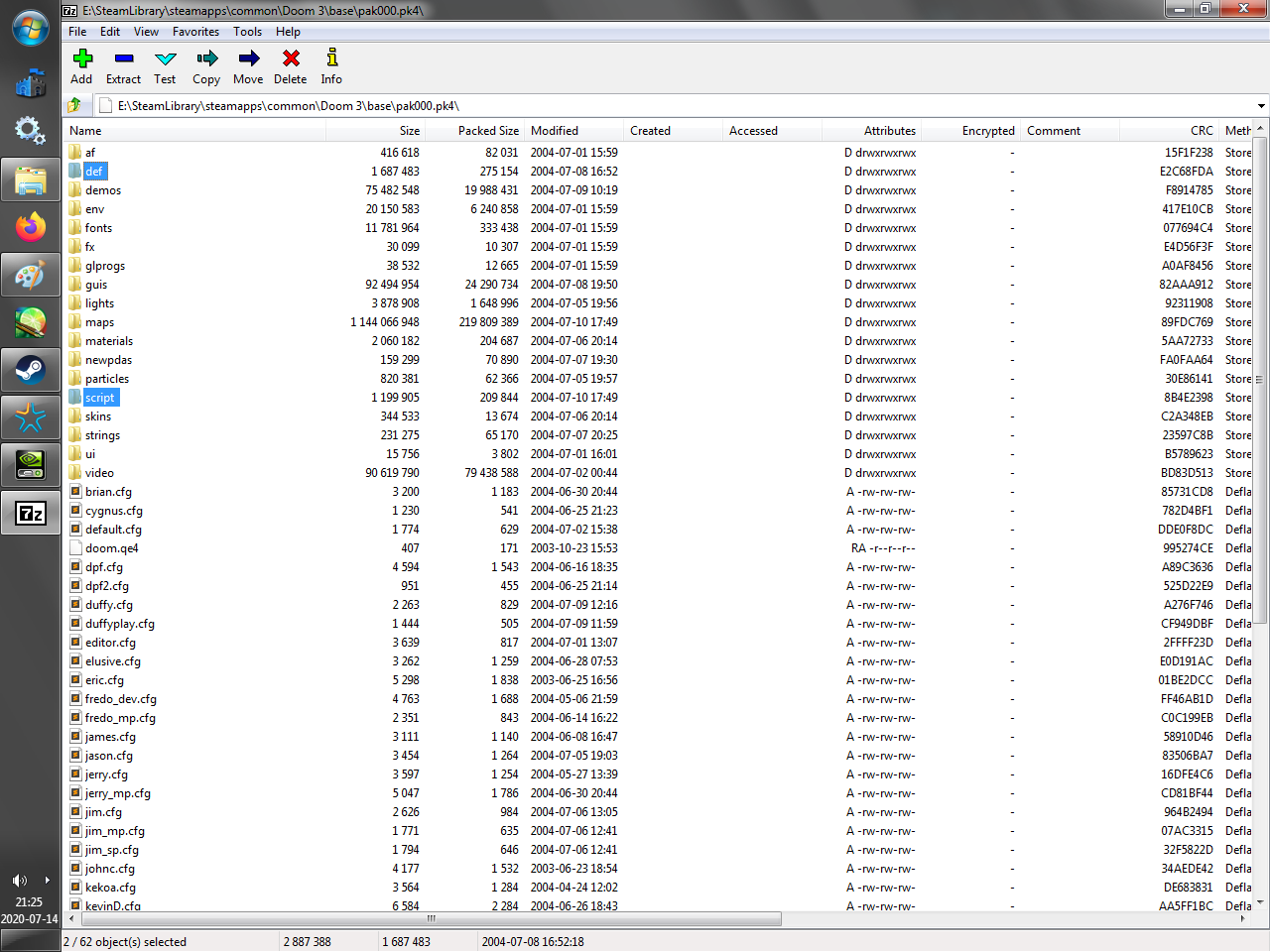Open the View menu
This screenshot has width=1270, height=952.
(146, 32)
